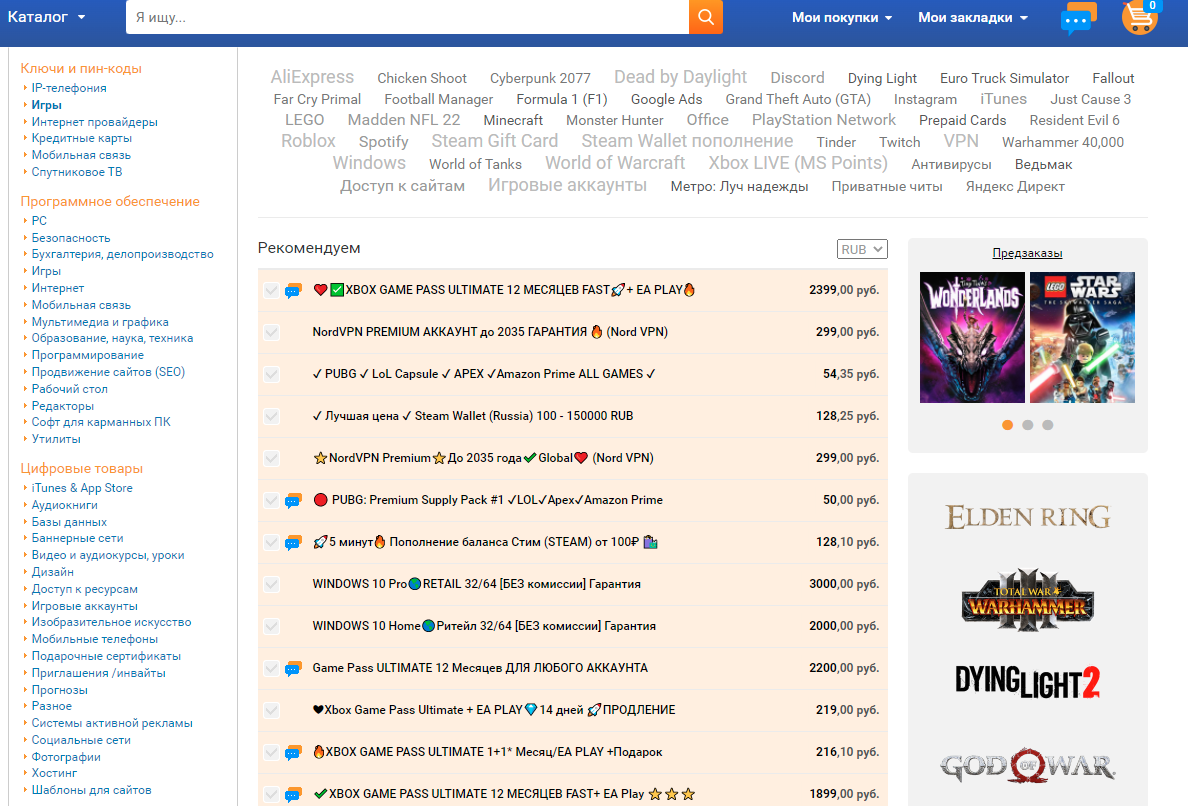Click chat icon next to XBOX GAME PASS ULTIMATE 12 МЕСЯЦЕВ FAST
This screenshot has height=806, width=1188.
[x=293, y=291]
